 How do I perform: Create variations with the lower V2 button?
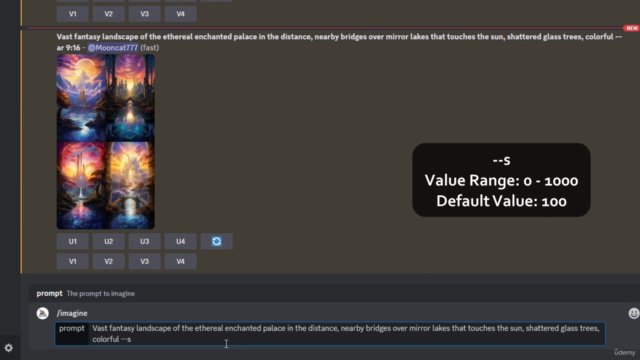point(109,261)
